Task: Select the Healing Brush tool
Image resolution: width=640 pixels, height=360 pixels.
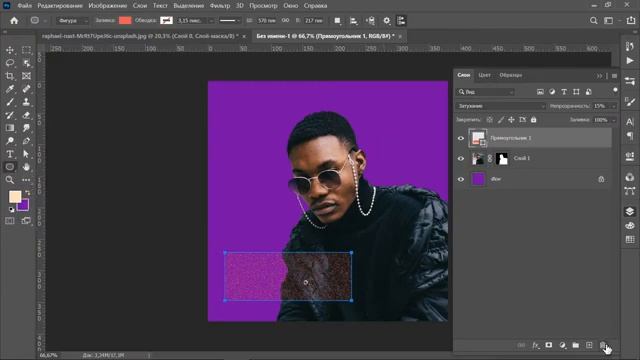Action: click(26, 89)
